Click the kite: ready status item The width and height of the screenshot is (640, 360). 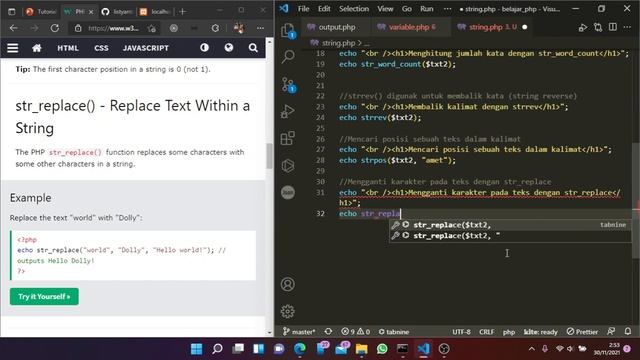(540, 332)
